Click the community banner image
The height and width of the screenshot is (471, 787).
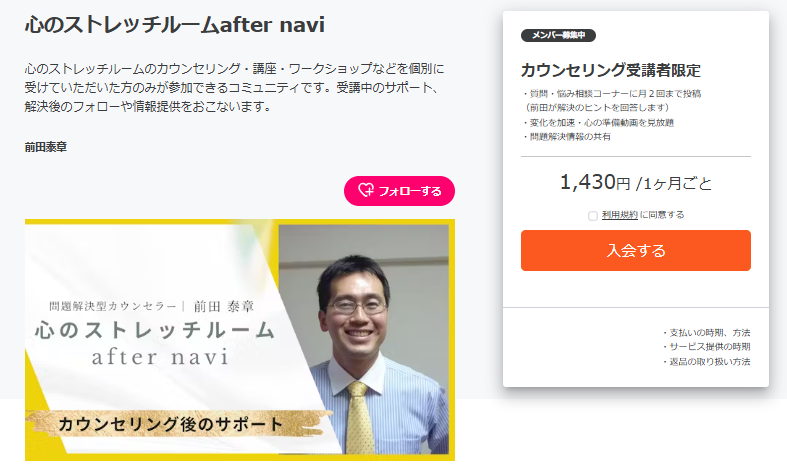(240, 340)
